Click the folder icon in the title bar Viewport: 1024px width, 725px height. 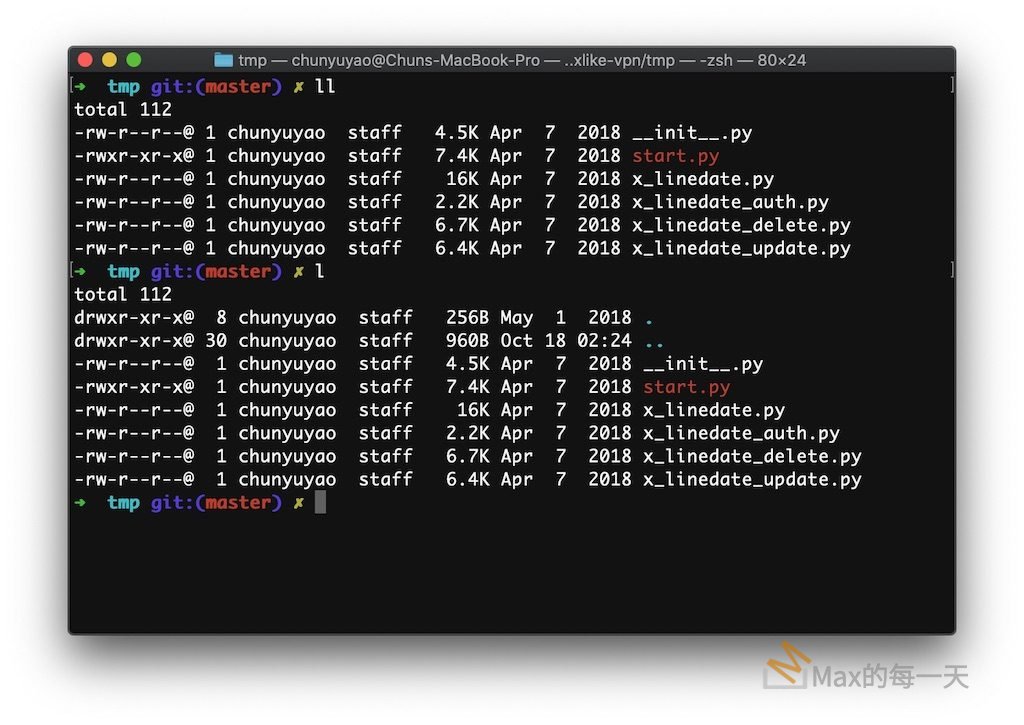coord(223,60)
